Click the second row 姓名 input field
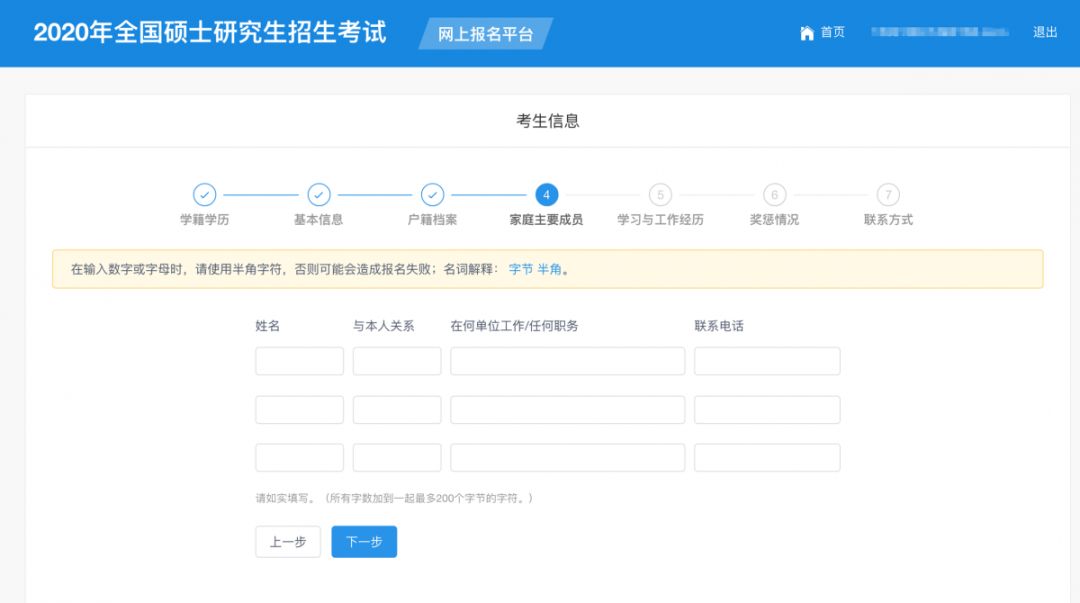Viewport: 1080px width, 603px height. point(300,408)
